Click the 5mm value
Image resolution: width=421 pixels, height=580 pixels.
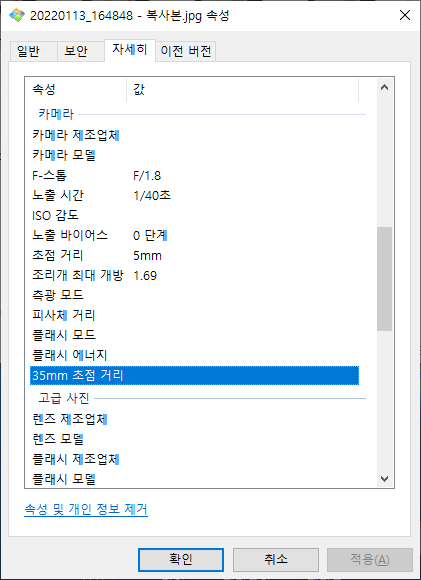pyautogui.click(x=147, y=256)
